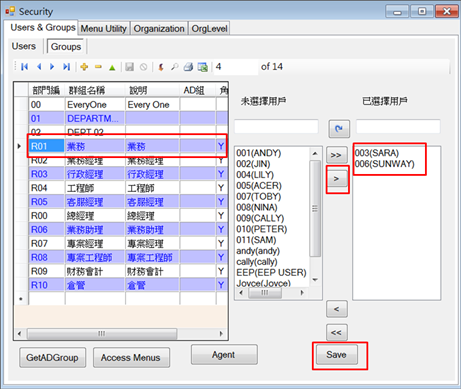Click the selected users filter field
Viewport: 461px width, 389px height.
(x=398, y=127)
